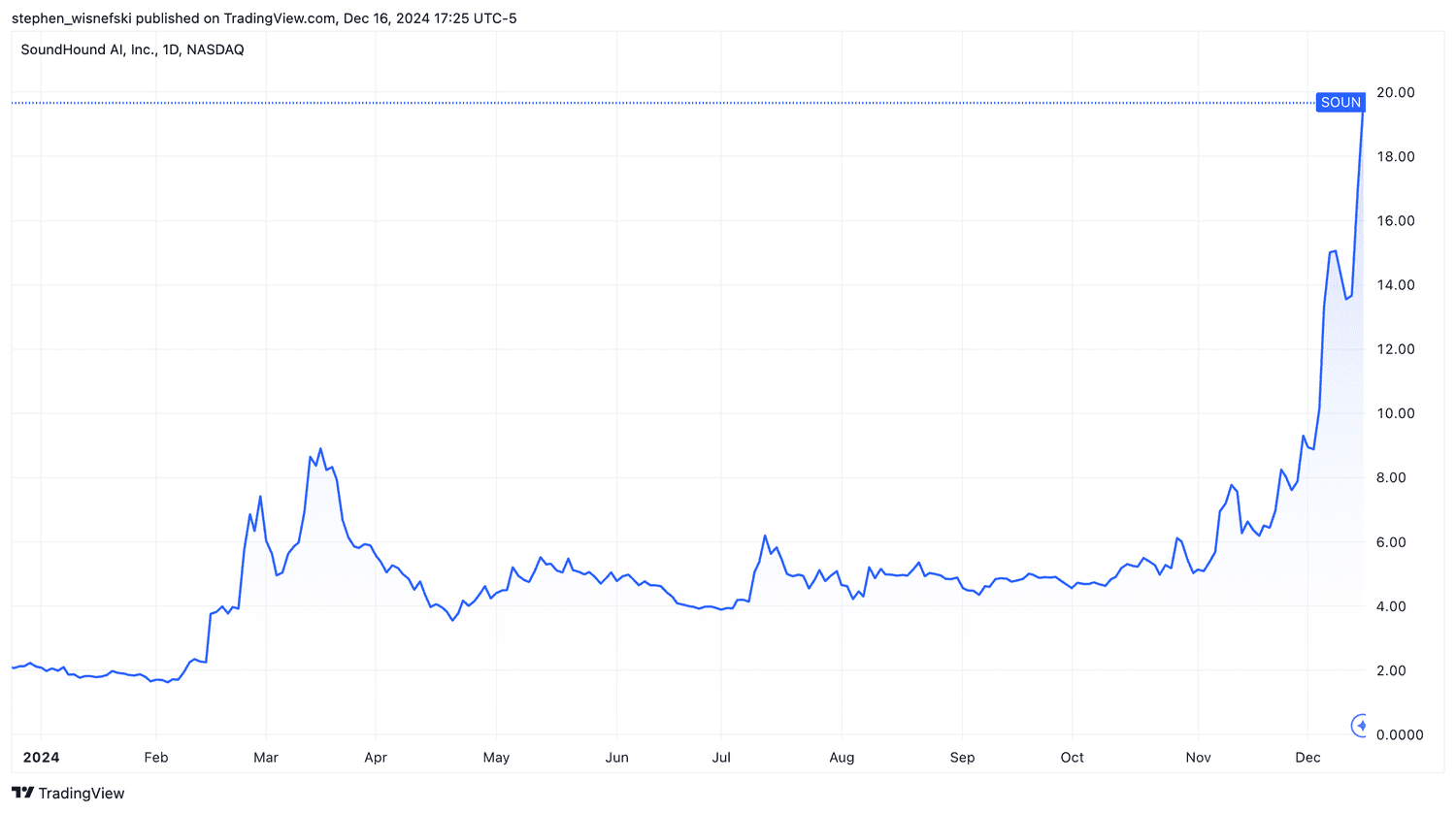Click the TradingView logo at bottom left
Screen dimensions: 1456x813
click(x=68, y=793)
